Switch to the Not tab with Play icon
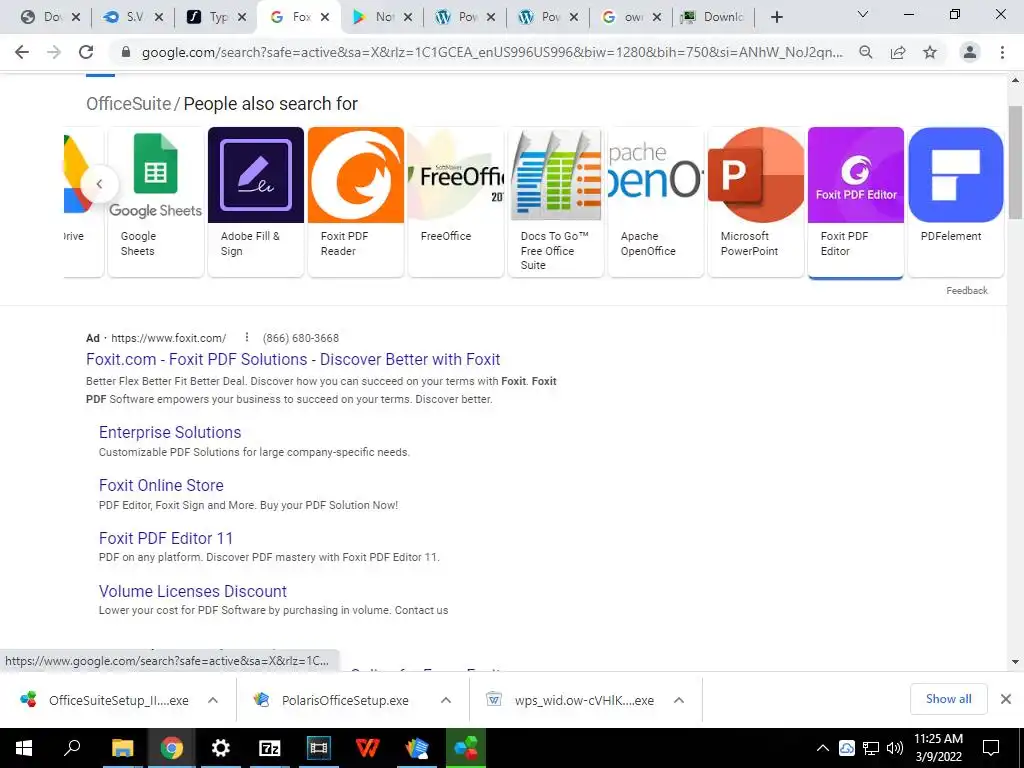This screenshot has height=768, width=1024. point(384,17)
